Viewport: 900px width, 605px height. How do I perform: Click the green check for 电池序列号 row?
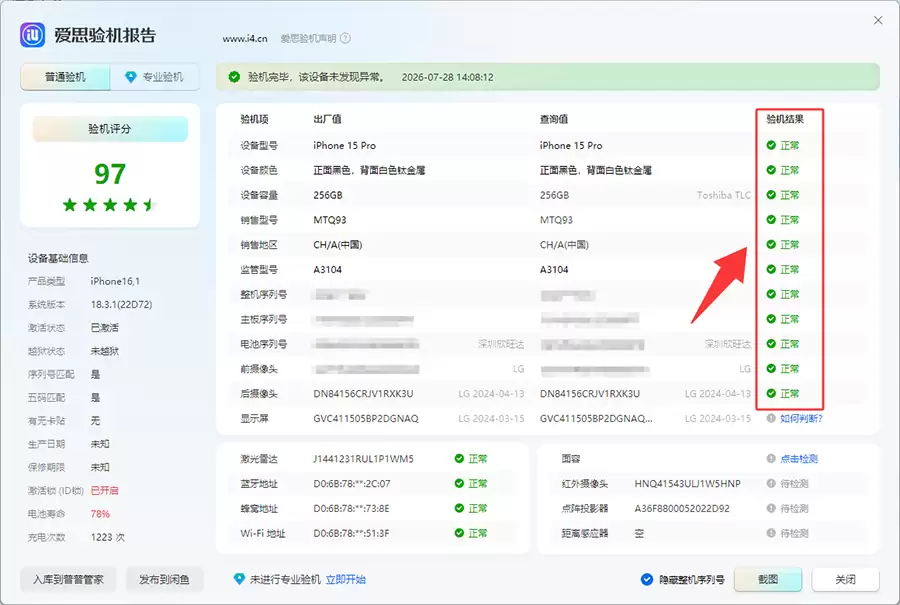tap(771, 344)
